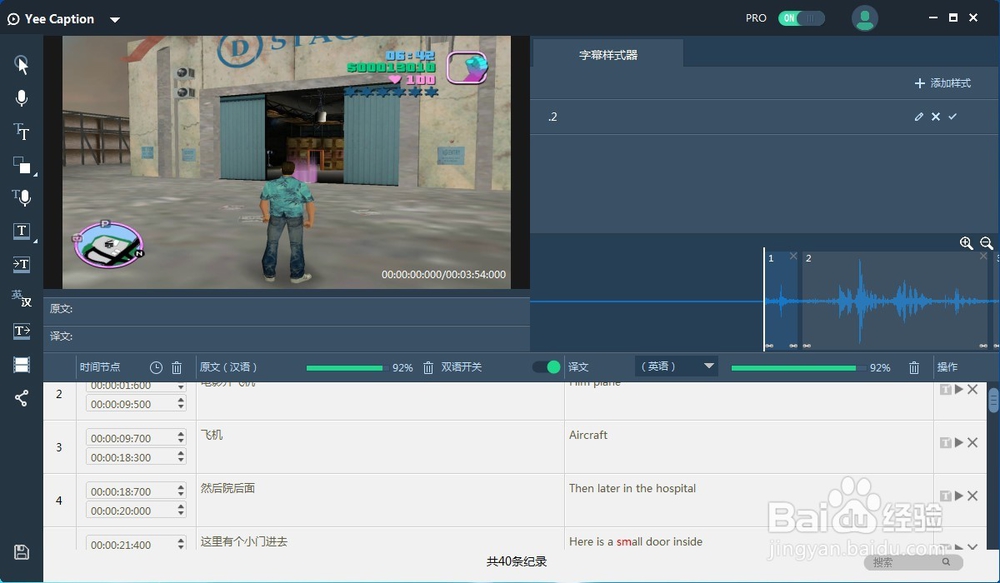Delete style .2 with X icon

pyautogui.click(x=936, y=117)
